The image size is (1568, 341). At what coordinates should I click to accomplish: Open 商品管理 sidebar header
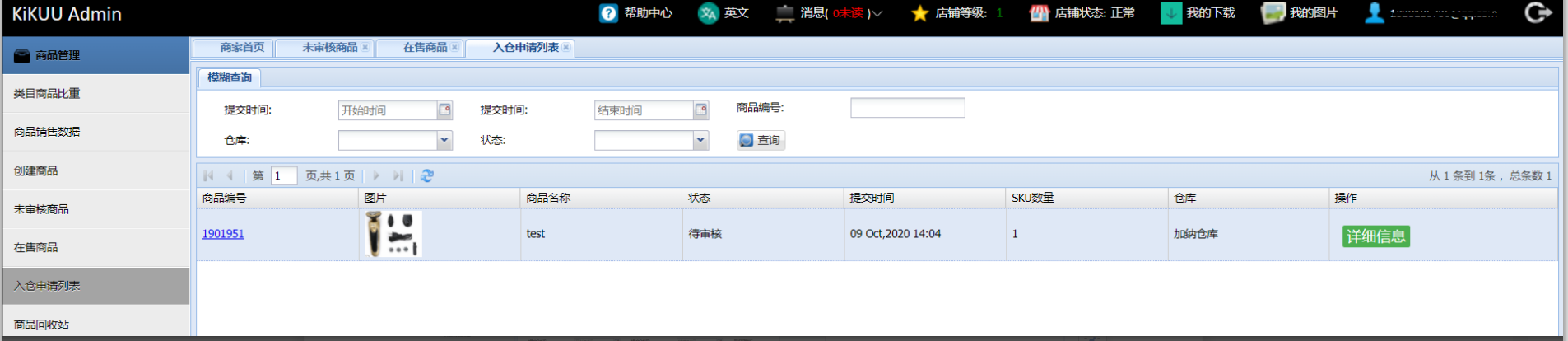[x=96, y=55]
